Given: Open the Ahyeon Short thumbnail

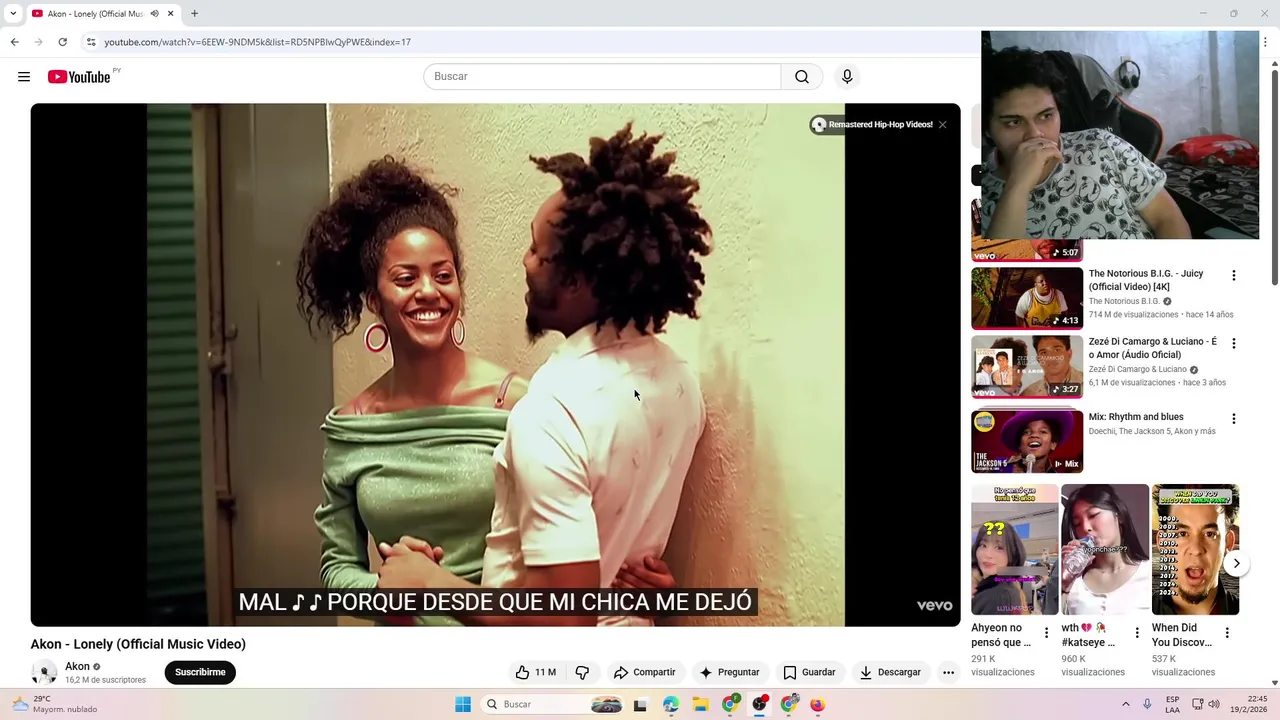Looking at the screenshot, I should (1014, 550).
